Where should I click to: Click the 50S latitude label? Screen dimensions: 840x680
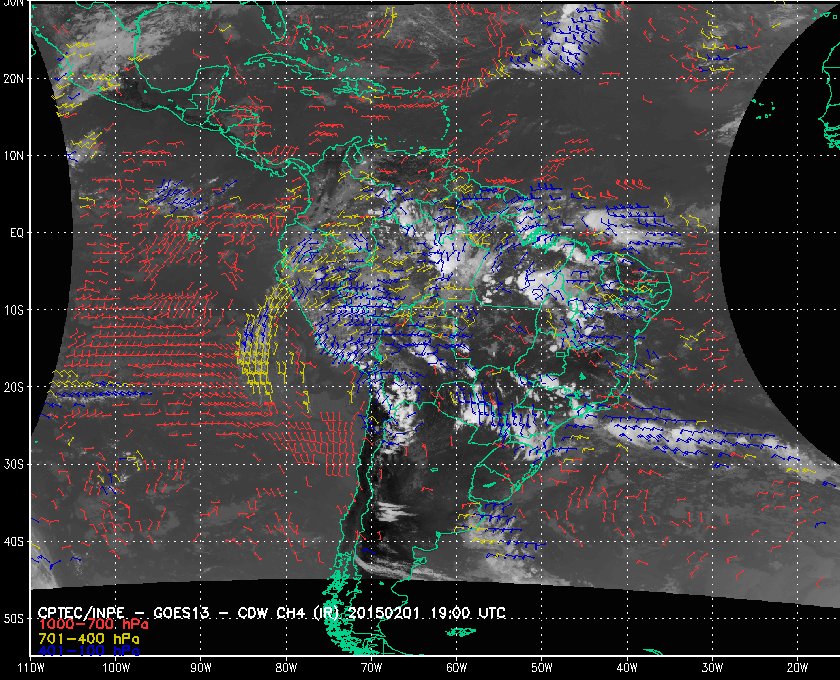pos(14,619)
